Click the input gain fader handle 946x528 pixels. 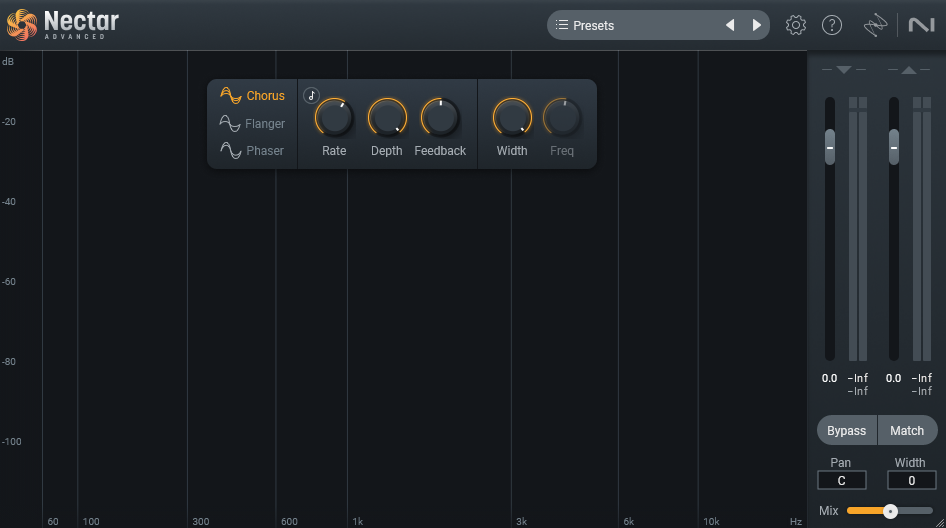tap(830, 147)
